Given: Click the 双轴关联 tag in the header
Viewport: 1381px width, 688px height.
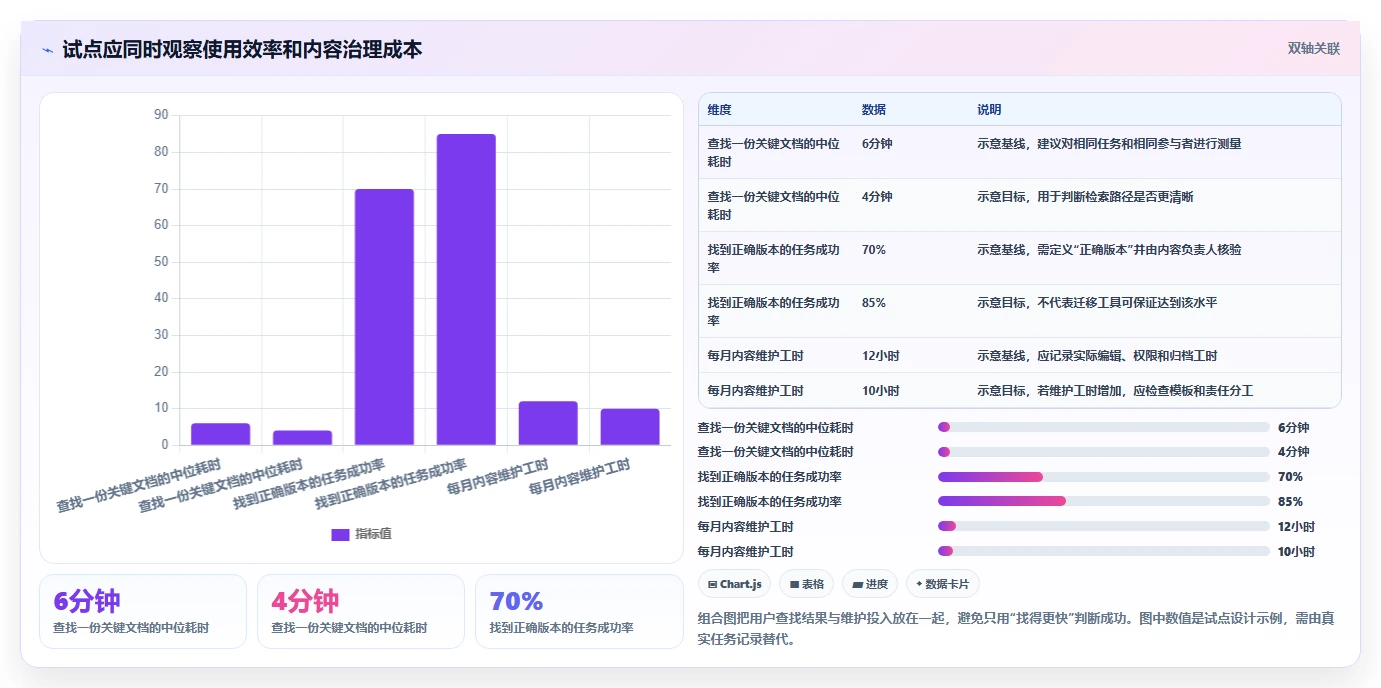Looking at the screenshot, I should pos(1313,49).
